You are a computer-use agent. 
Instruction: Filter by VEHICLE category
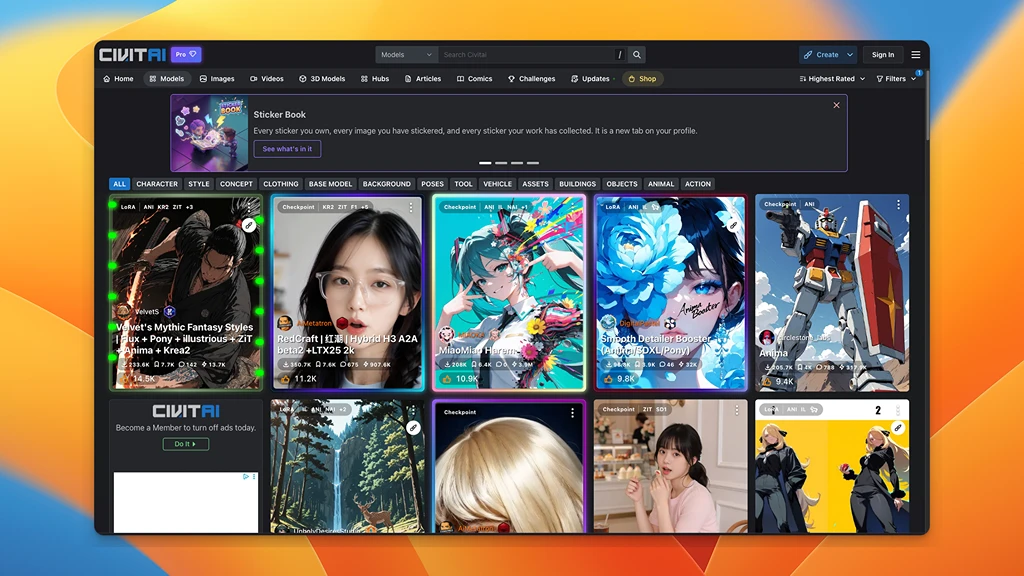pos(497,184)
